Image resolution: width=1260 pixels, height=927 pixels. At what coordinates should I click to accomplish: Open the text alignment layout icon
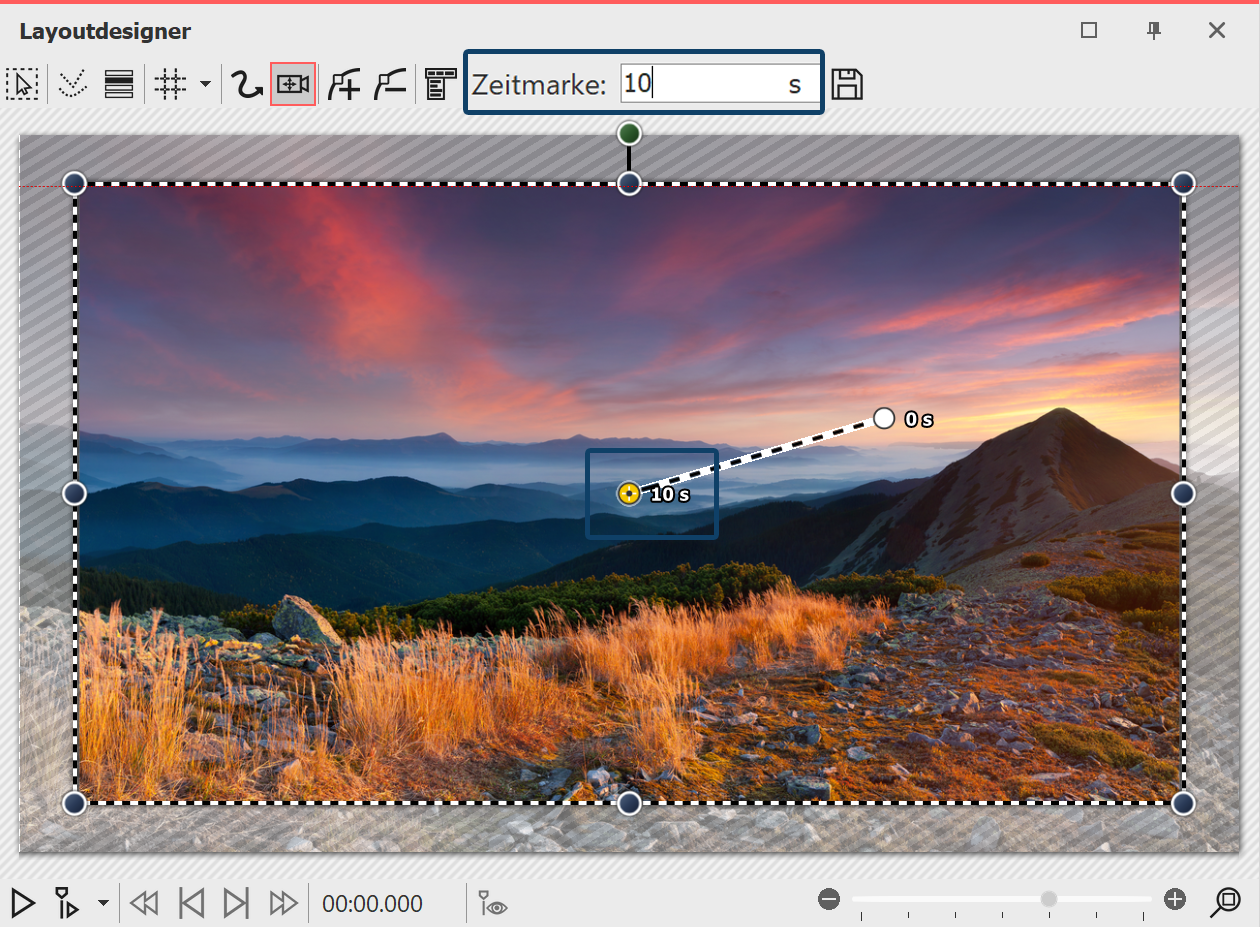(440, 85)
